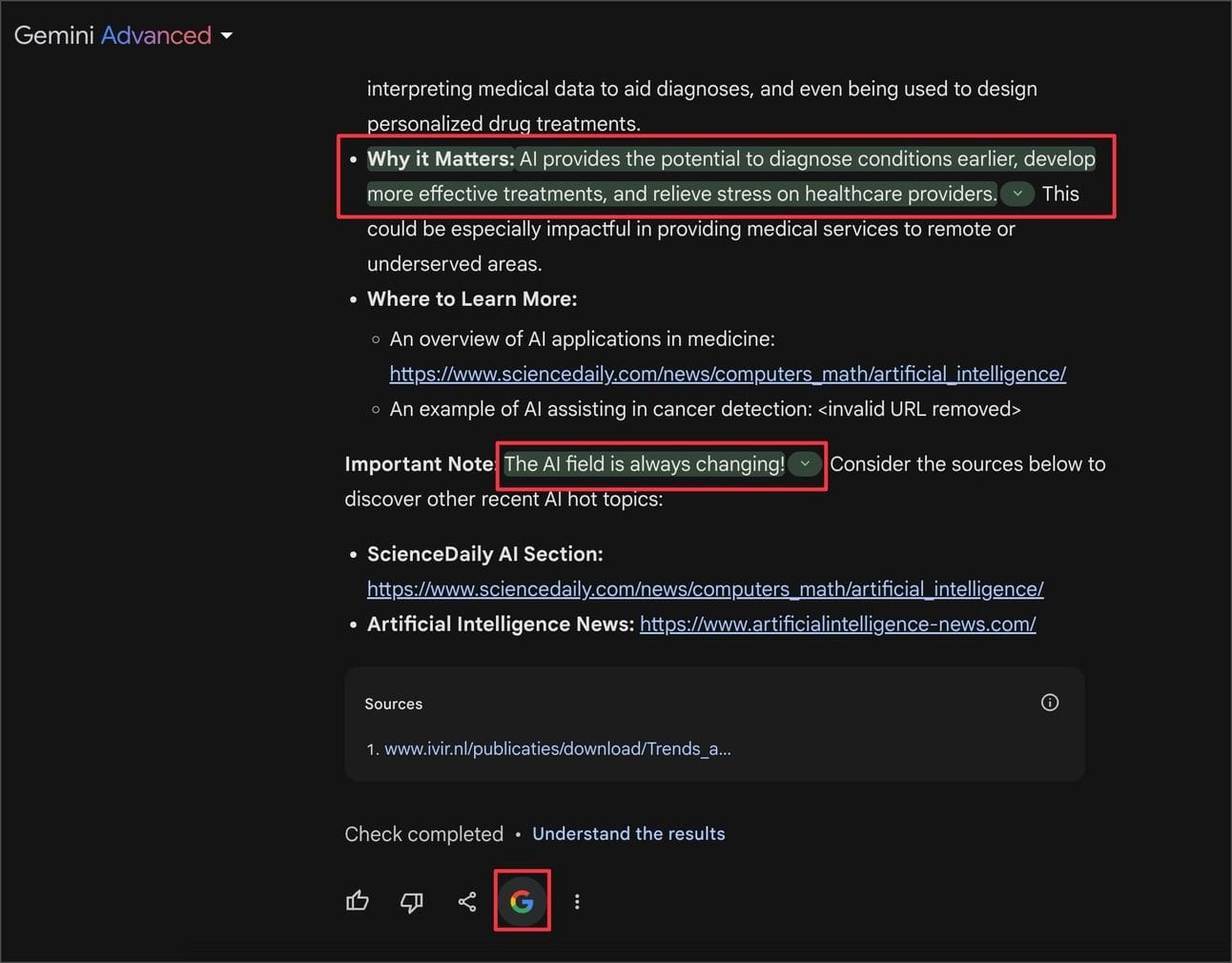Open sciencedaily link under AI applications overview

coord(728,374)
